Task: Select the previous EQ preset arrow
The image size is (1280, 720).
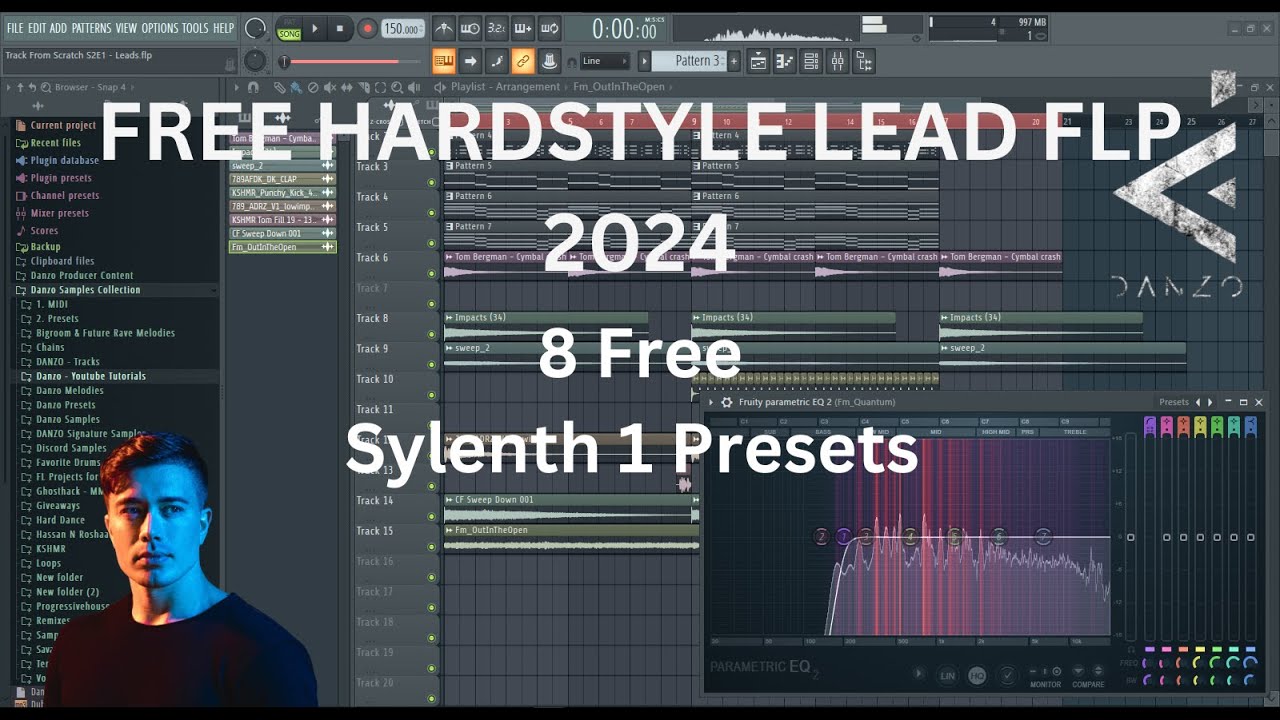Action: (x=1198, y=402)
